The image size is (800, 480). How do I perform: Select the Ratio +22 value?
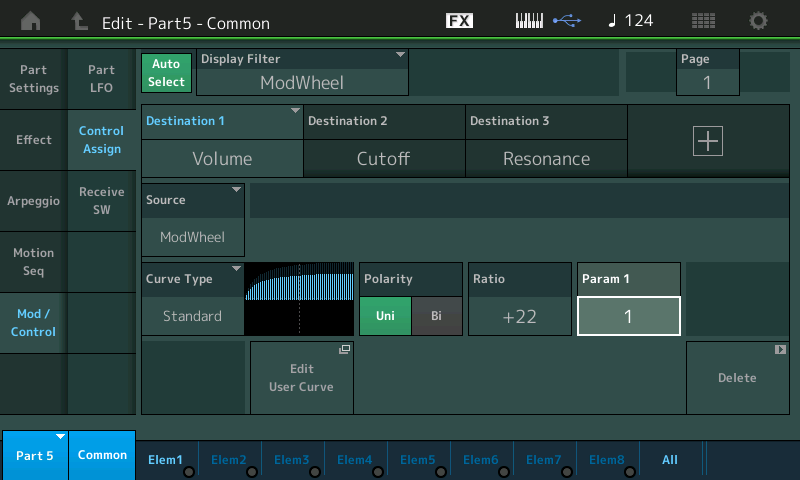click(x=519, y=316)
